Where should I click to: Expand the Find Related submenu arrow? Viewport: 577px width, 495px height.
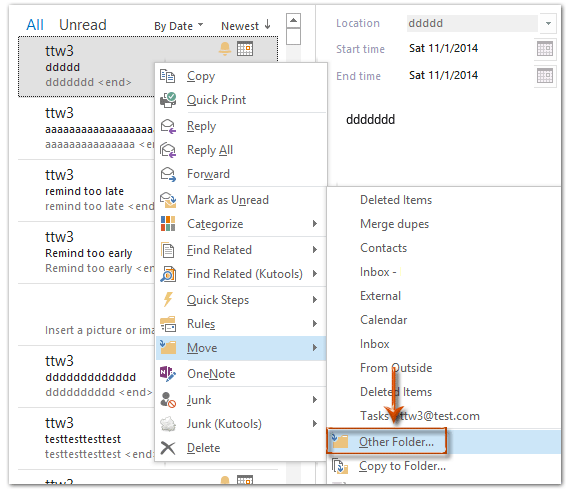pos(315,250)
